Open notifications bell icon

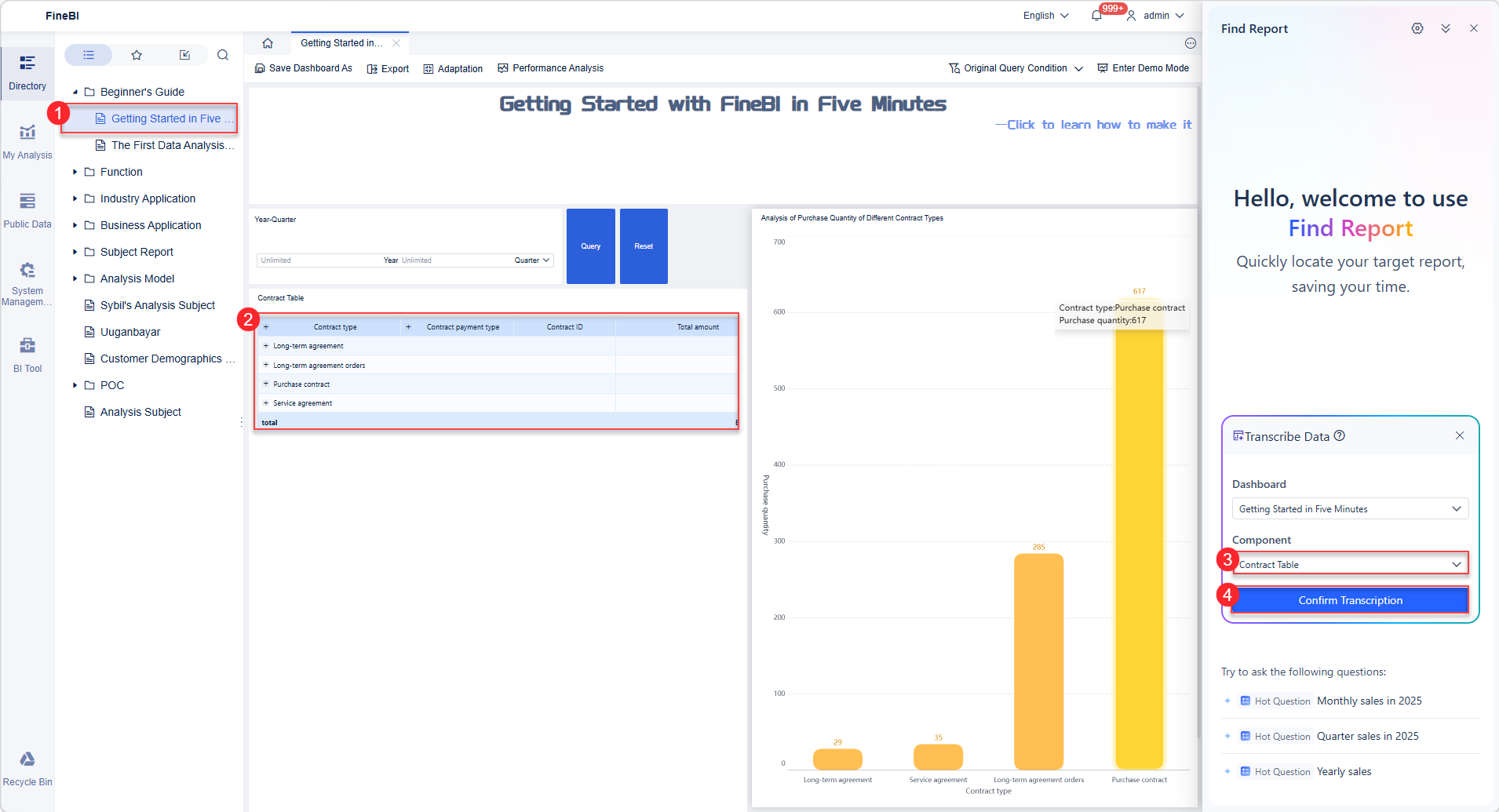1096,16
